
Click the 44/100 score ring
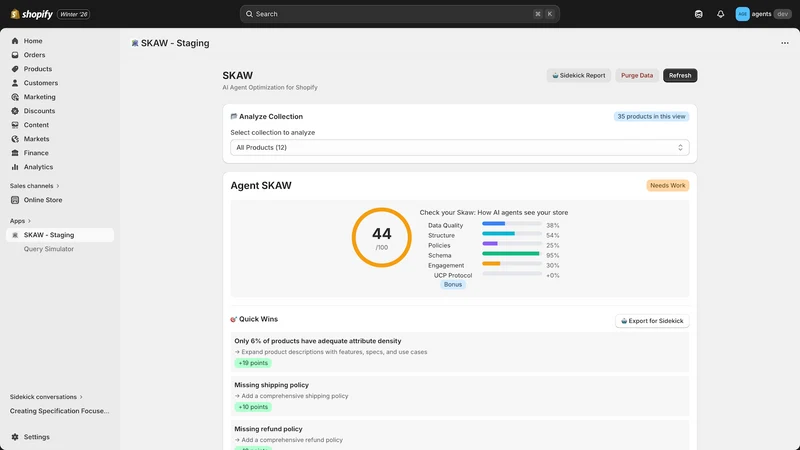(381, 237)
